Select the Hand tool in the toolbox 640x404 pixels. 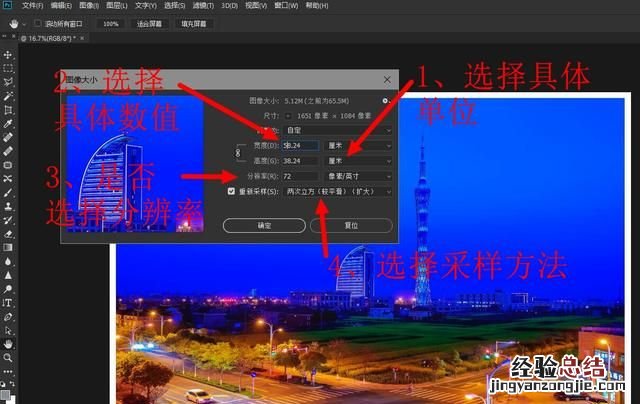tap(8, 344)
